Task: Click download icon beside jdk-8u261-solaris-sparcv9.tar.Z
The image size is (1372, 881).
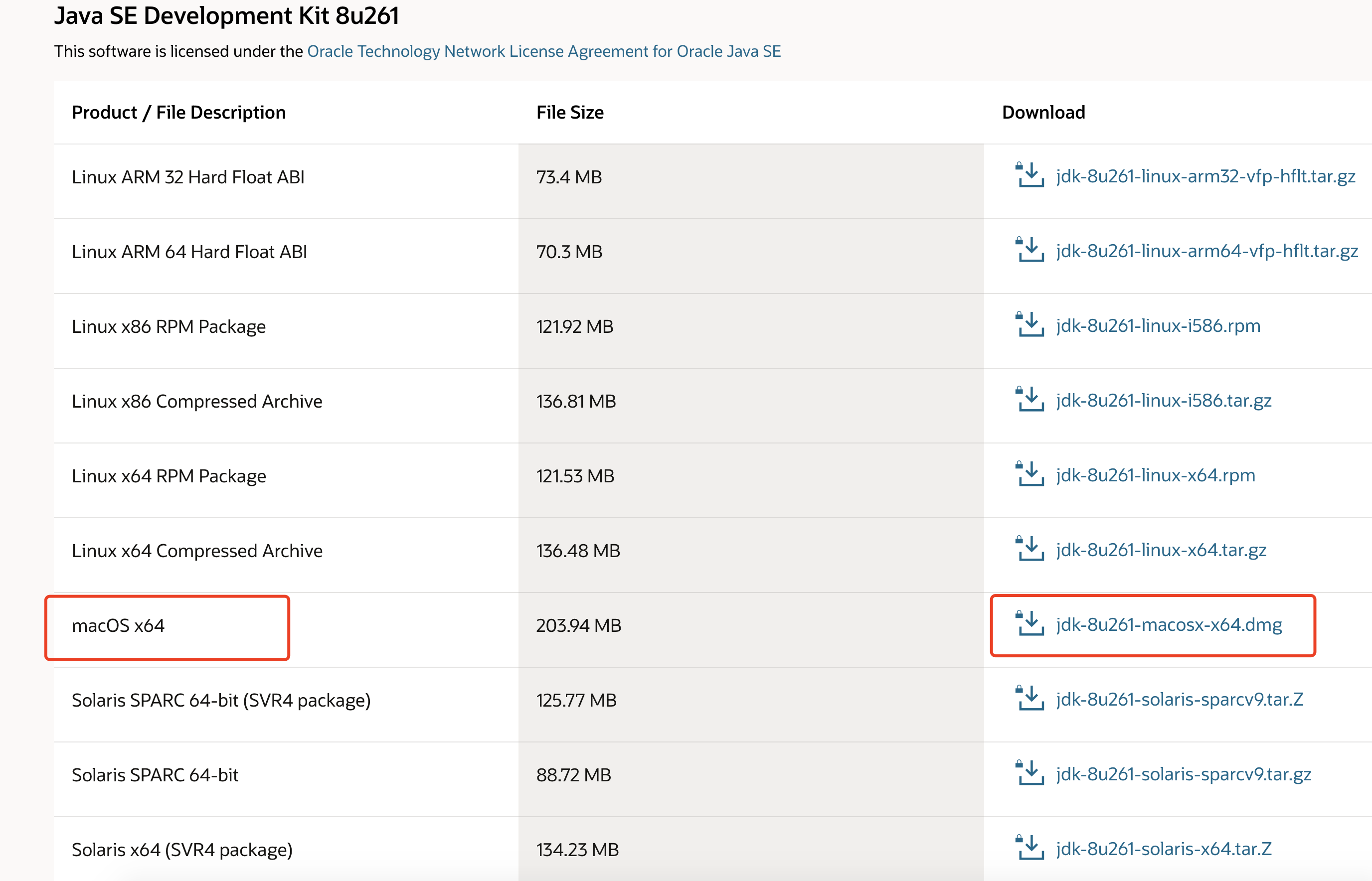Action: pos(1029,699)
